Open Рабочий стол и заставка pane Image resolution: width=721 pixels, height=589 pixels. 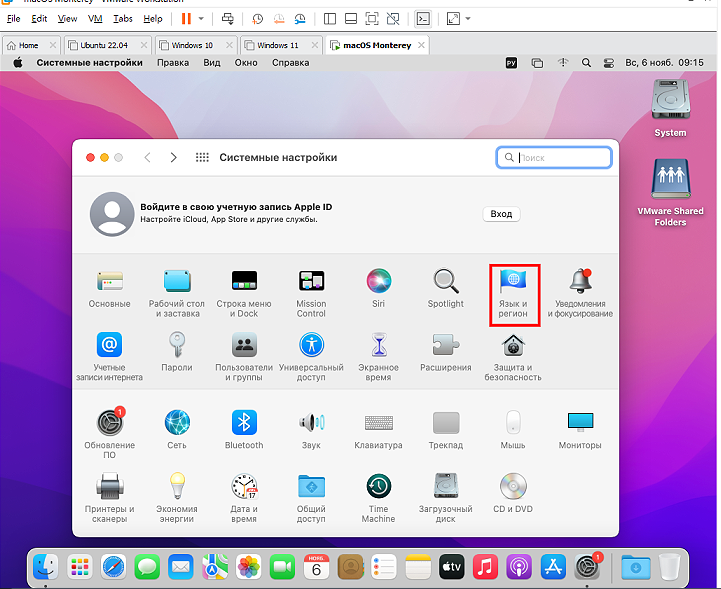[177, 294]
